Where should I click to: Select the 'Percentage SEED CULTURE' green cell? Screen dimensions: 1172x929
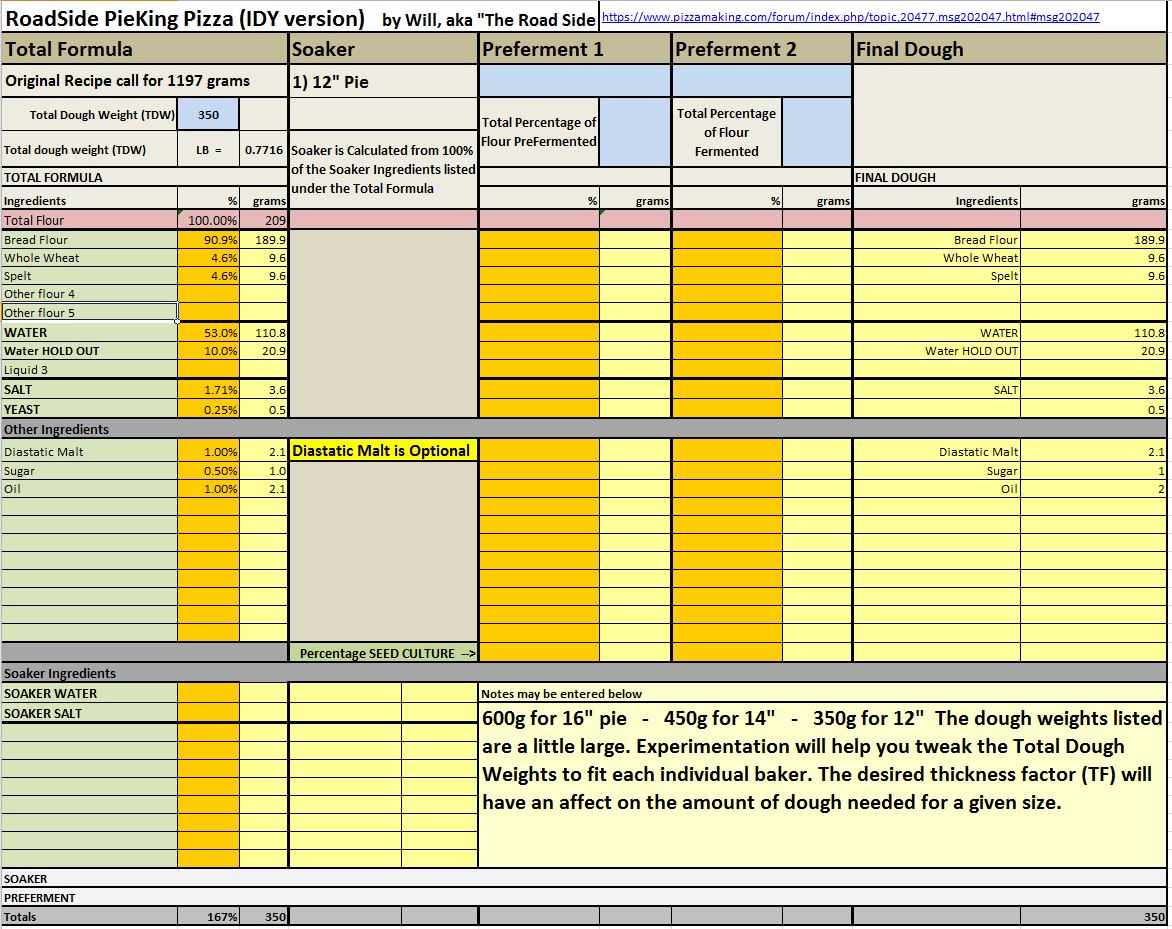point(383,653)
